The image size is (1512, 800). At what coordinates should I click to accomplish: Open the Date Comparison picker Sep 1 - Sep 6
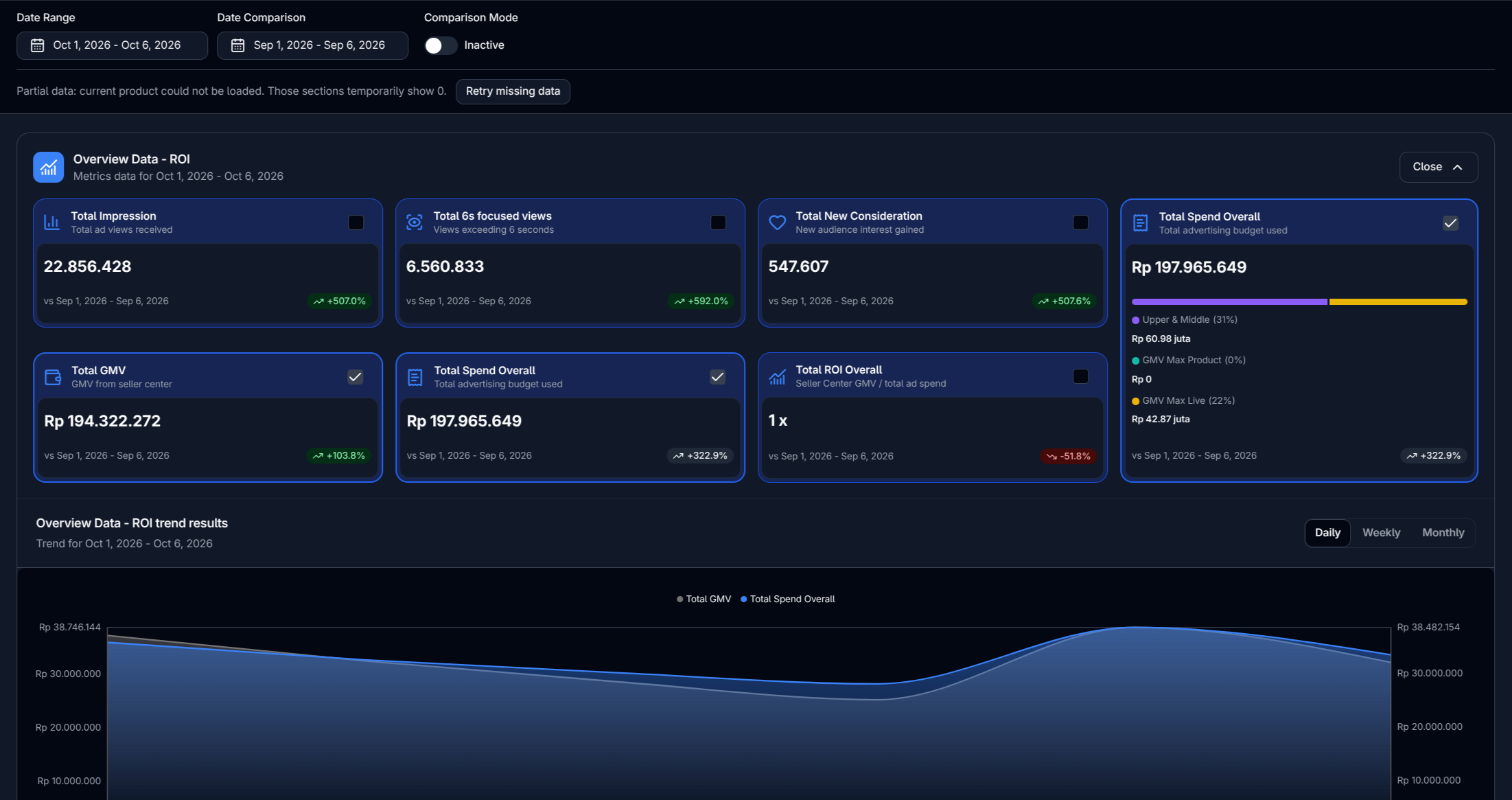pyautogui.click(x=312, y=45)
